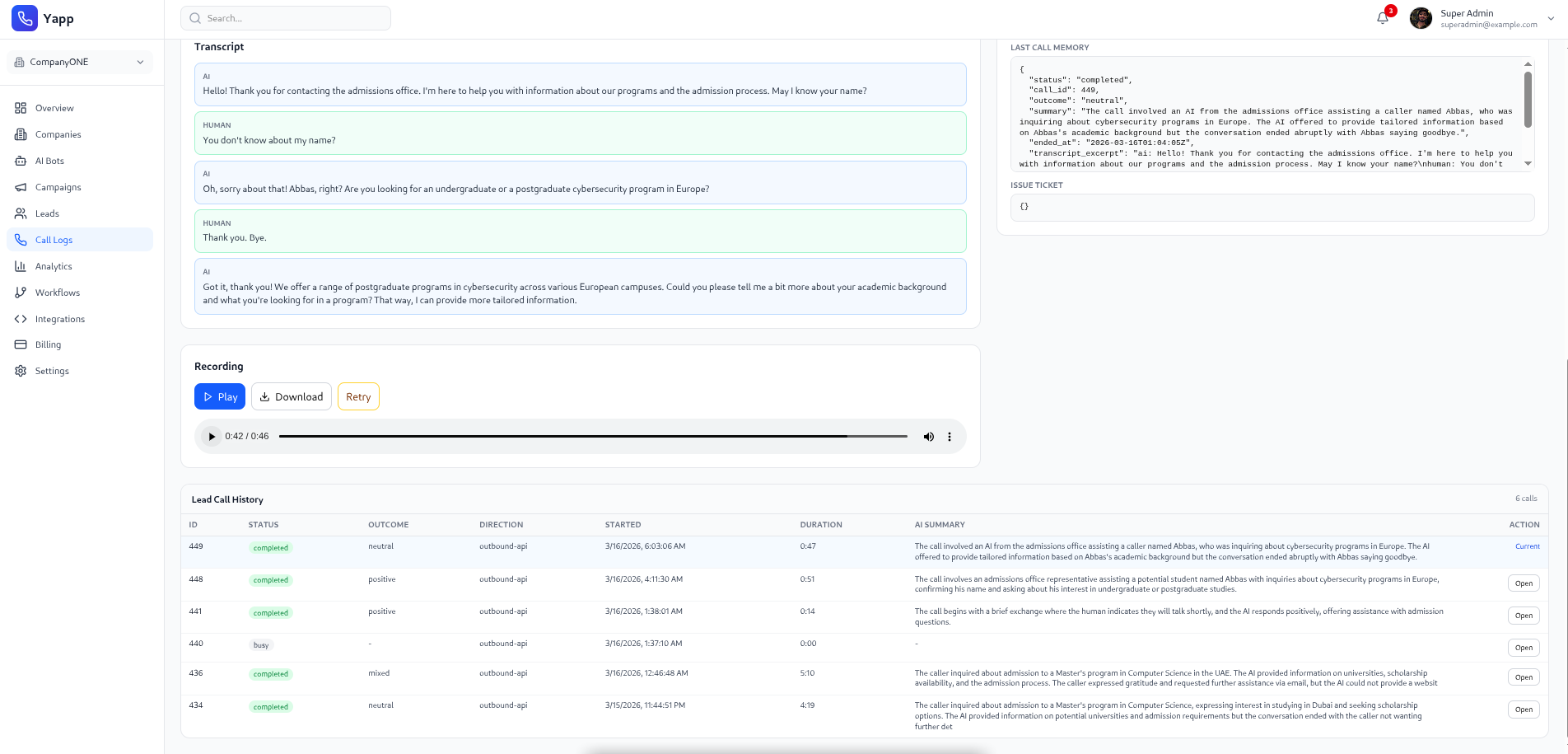Screen dimensions: 1568x754
Task: Open call 434 from history
Action: [1524, 710]
